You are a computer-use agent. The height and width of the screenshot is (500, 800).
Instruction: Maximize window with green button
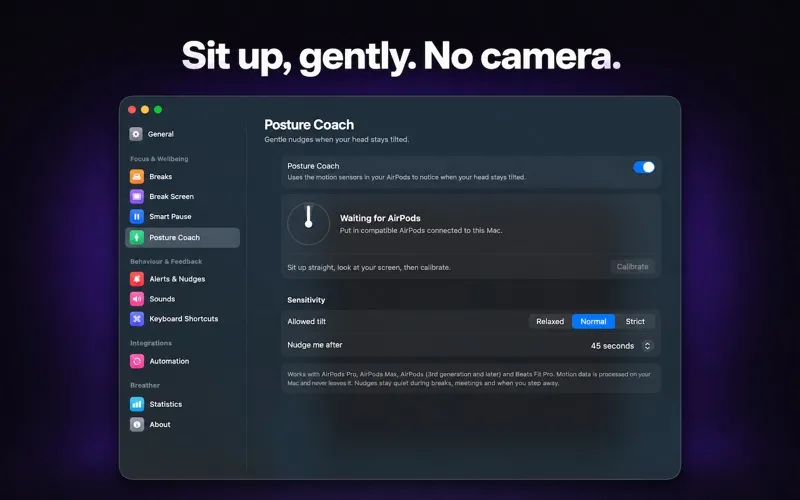pyautogui.click(x=158, y=110)
